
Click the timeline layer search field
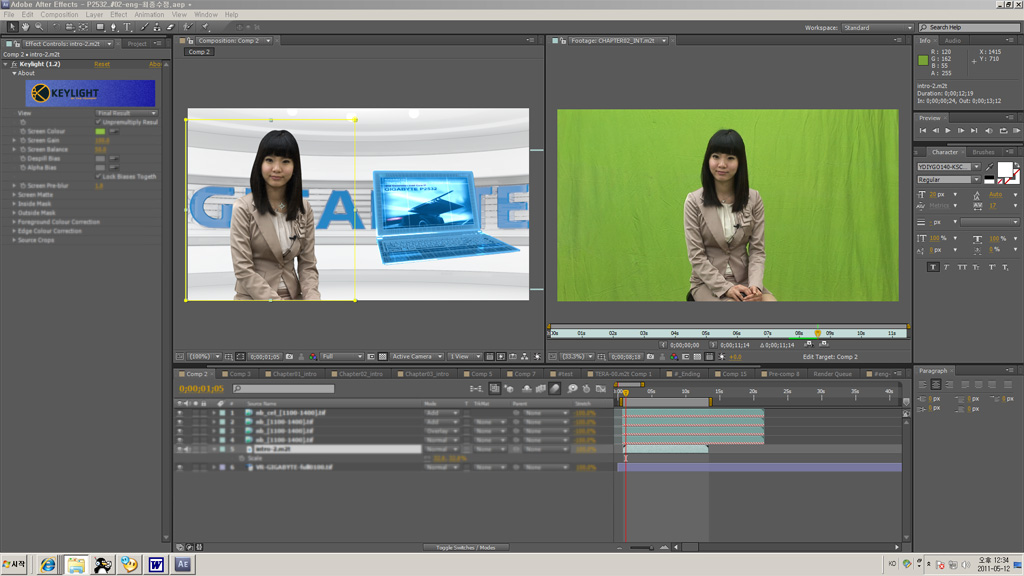[x=283, y=389]
